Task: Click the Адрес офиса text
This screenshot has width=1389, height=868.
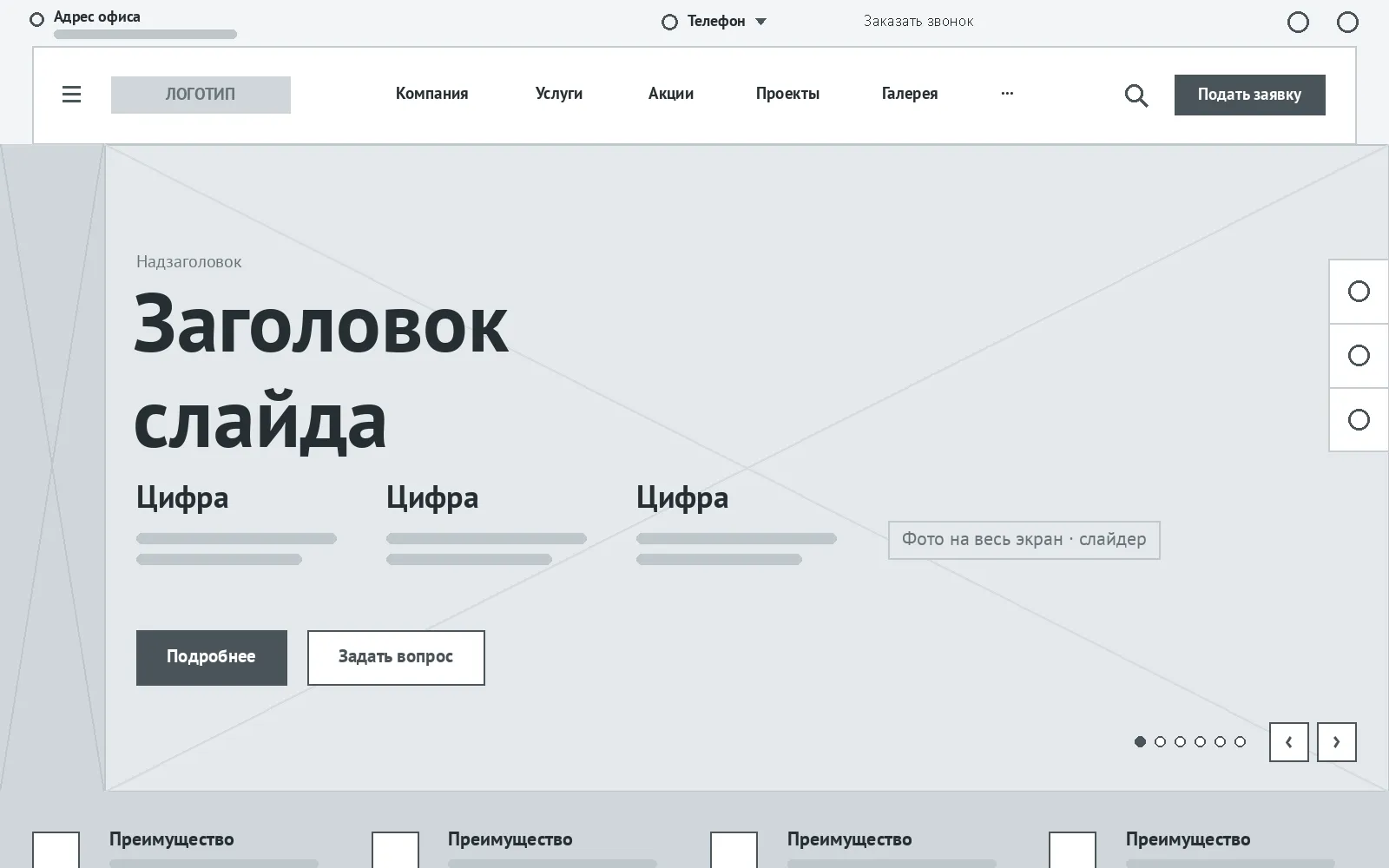Action: [96, 17]
